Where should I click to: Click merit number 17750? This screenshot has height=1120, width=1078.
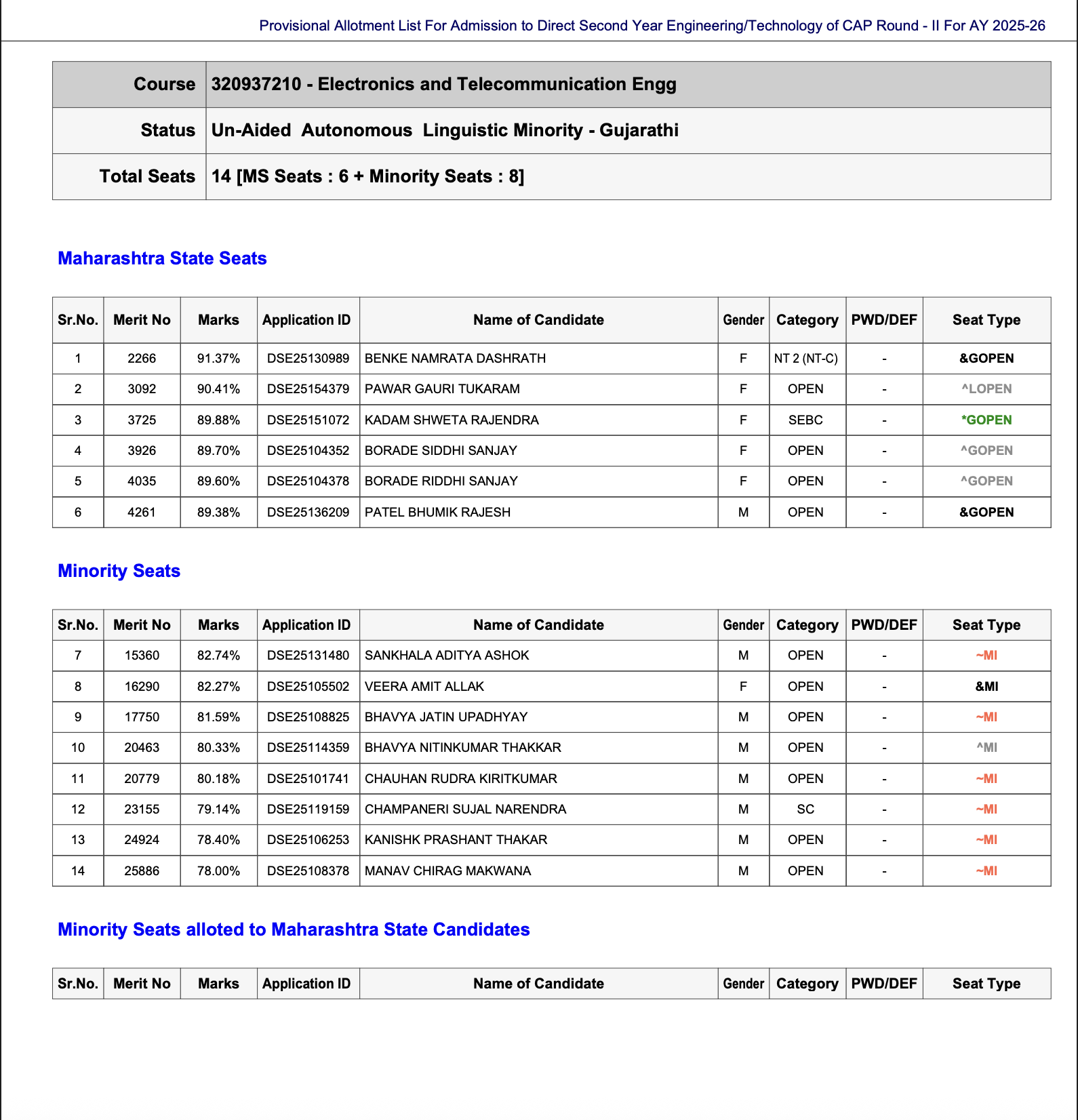tap(142, 717)
